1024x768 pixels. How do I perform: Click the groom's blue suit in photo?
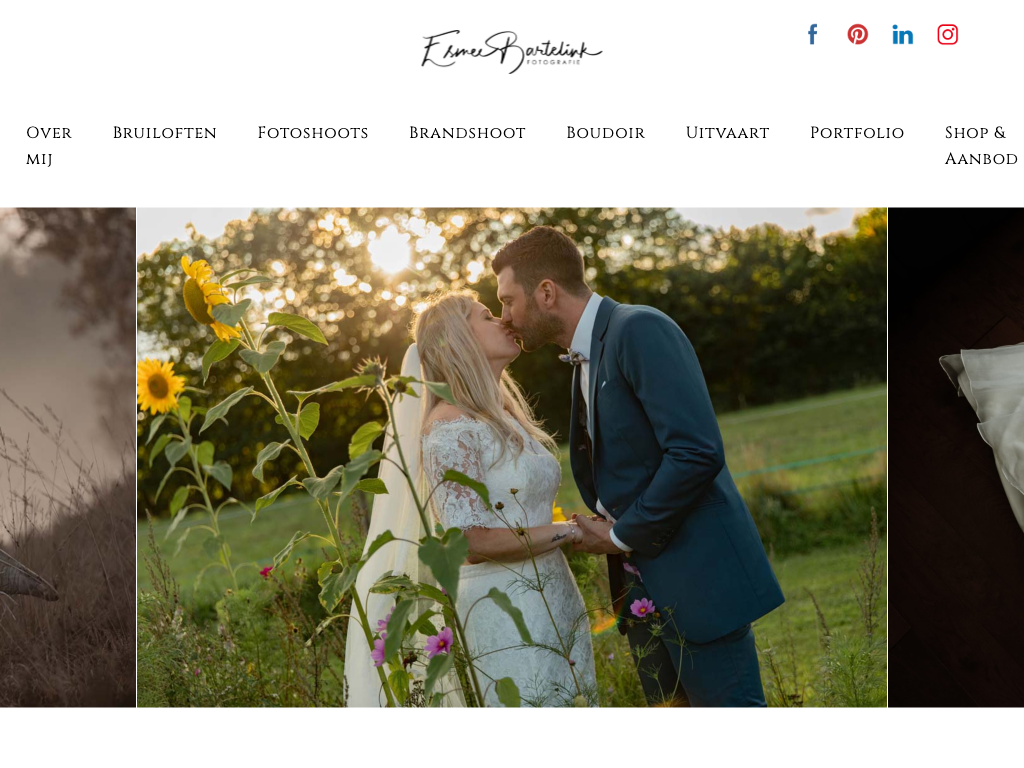point(673,457)
